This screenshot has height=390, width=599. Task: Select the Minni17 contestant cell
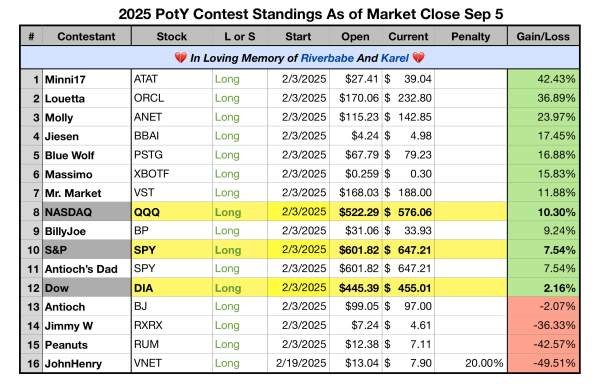tap(87, 79)
